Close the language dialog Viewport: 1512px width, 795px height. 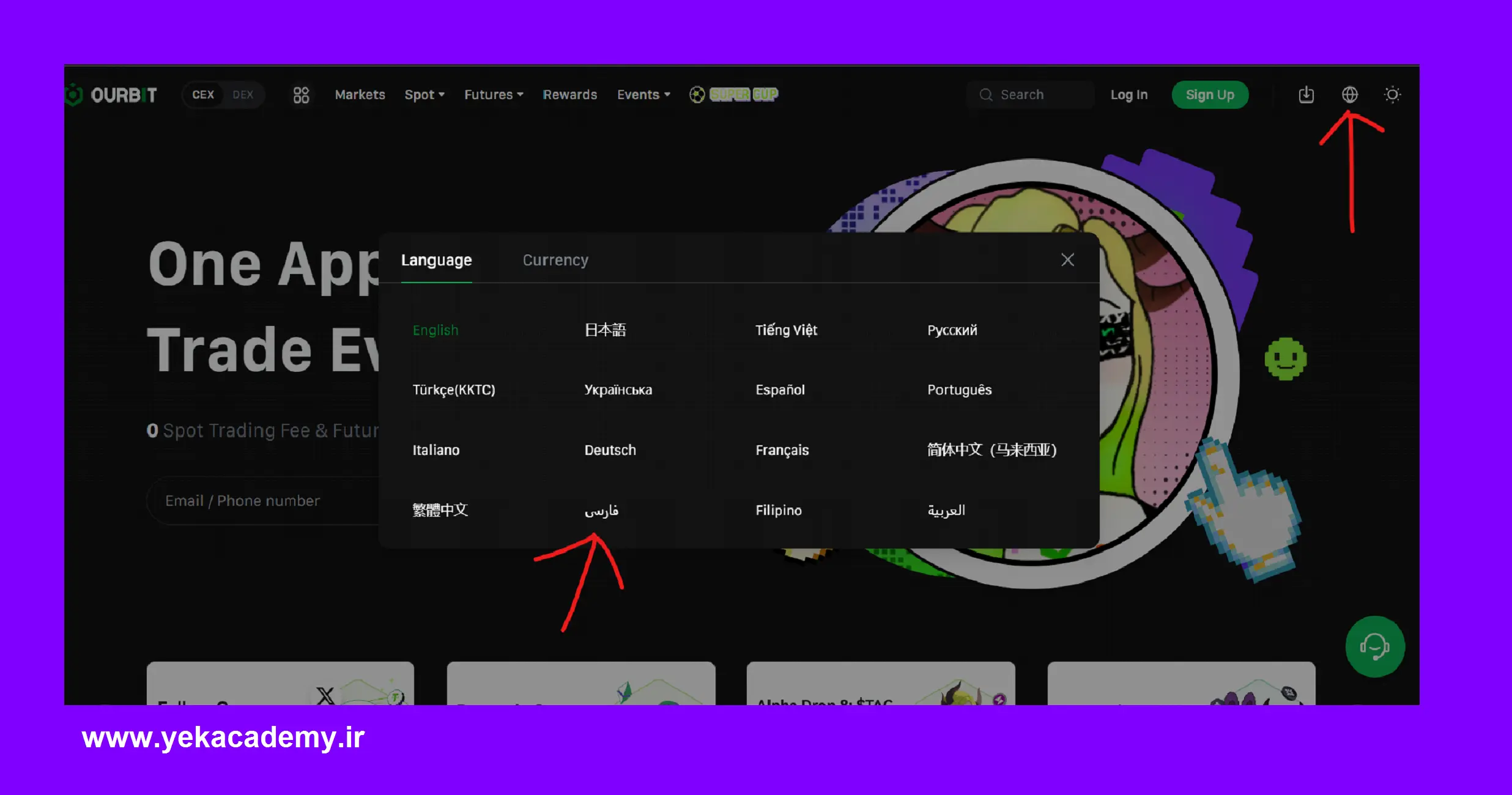pos(1067,260)
